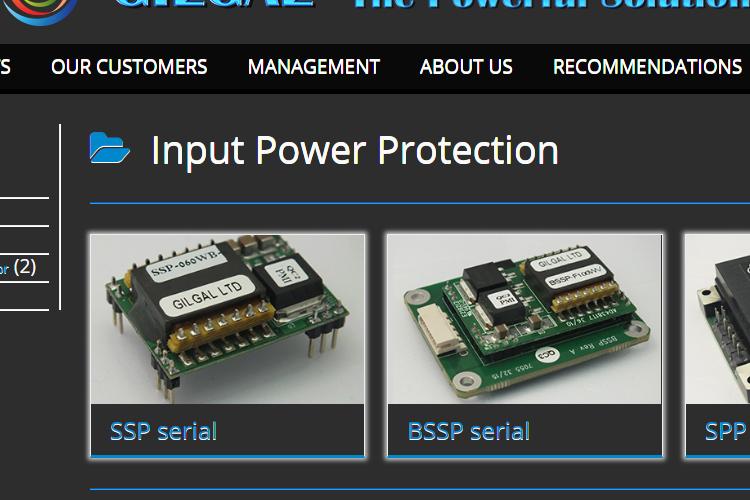Open the OUR CUSTOMERS menu item
The width and height of the screenshot is (750, 500).
click(129, 67)
